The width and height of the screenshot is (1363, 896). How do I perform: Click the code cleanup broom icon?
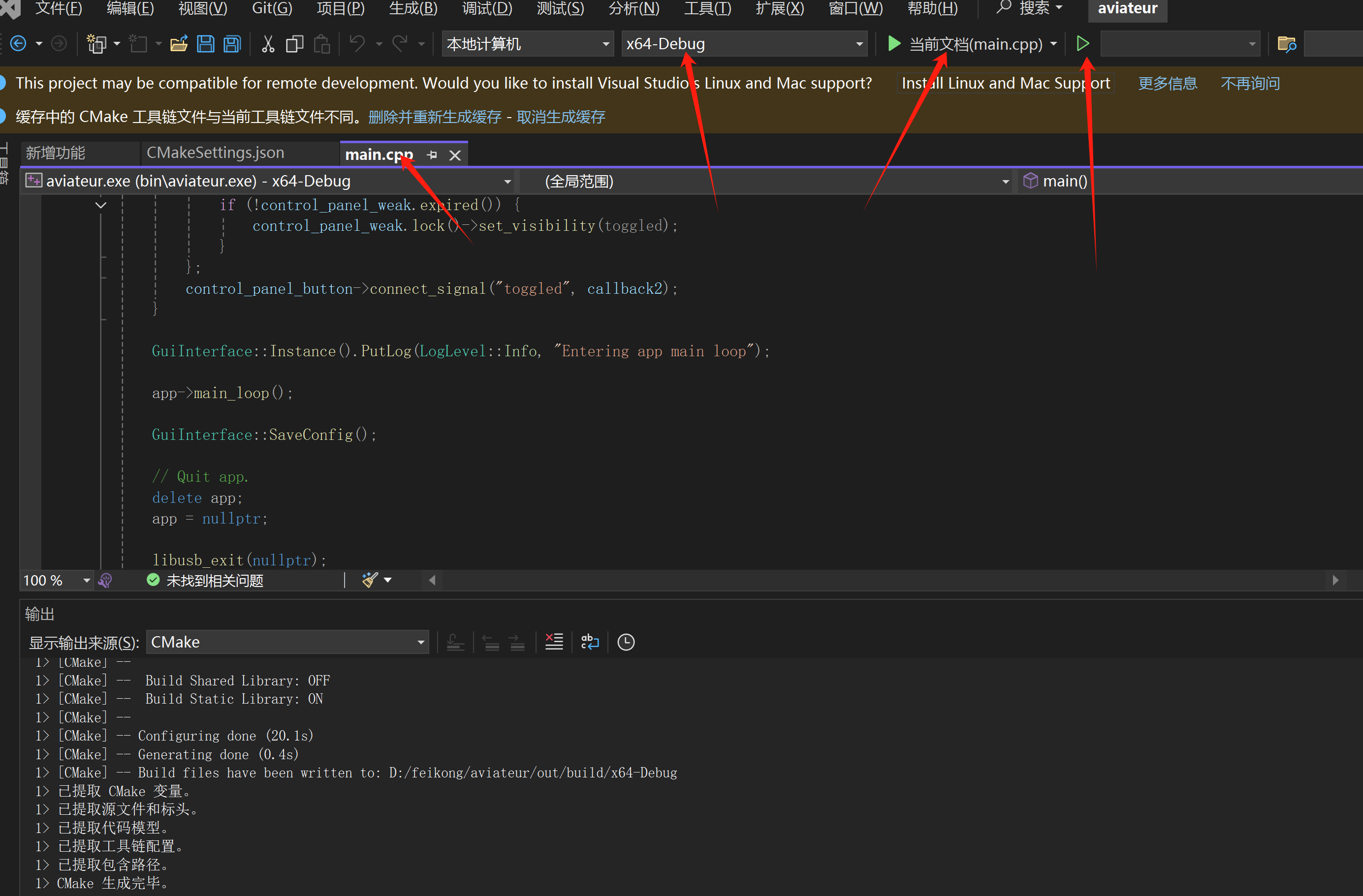(370, 580)
